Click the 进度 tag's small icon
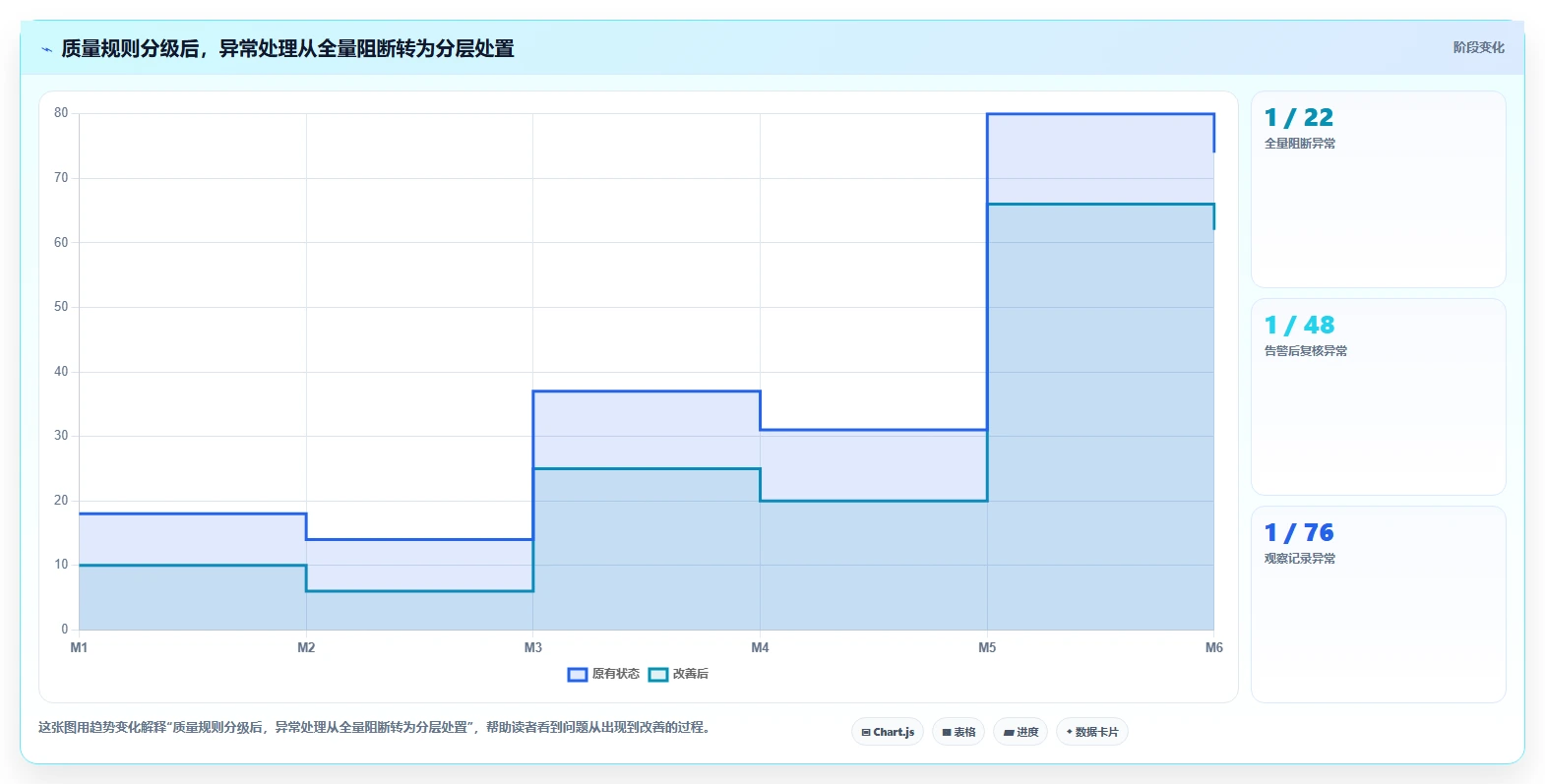Screen dimensions: 1545x784 tap(1009, 733)
